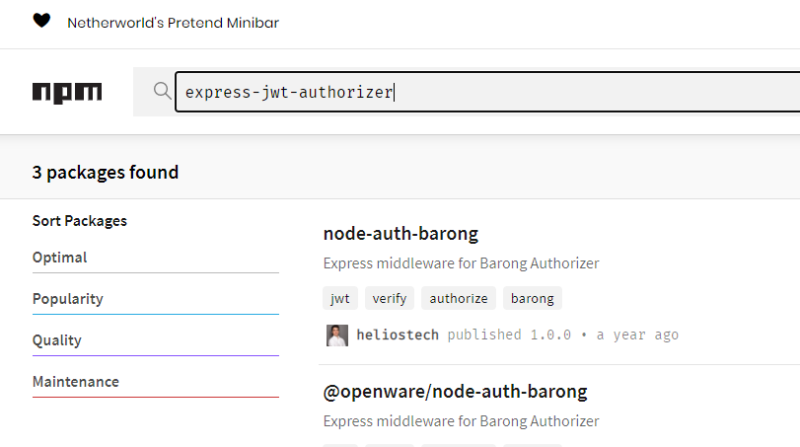Open the @openware/node-auth-barong package
This screenshot has height=447, width=800.
[455, 391]
